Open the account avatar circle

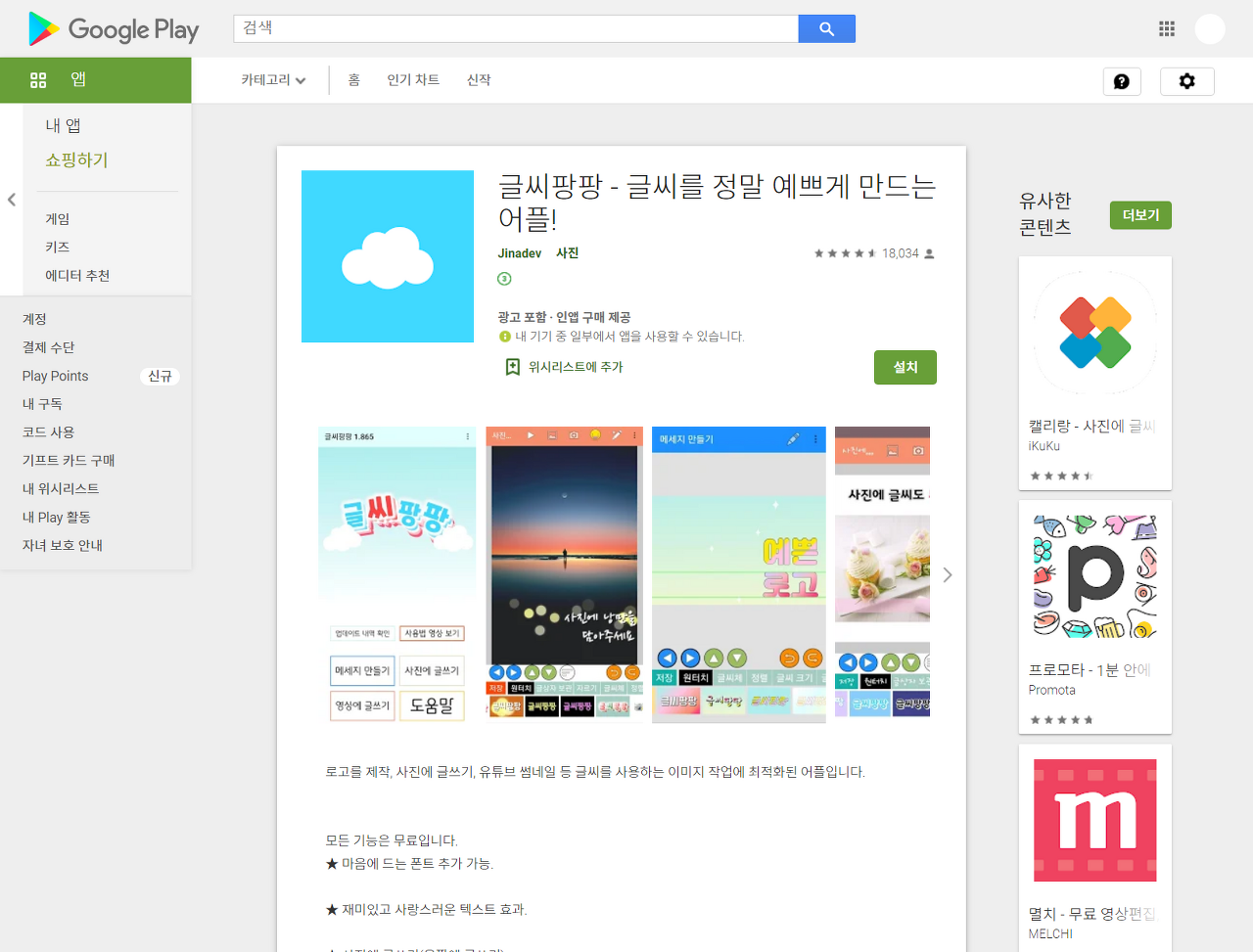tap(1210, 28)
